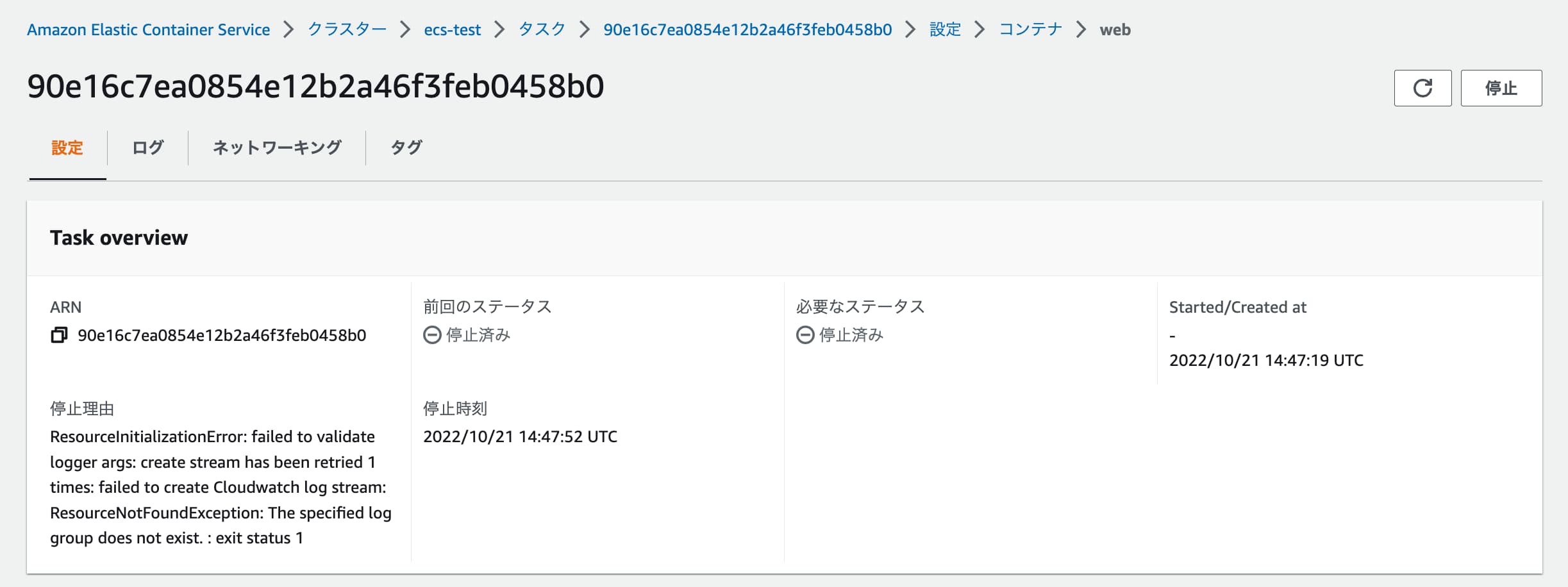Click the ARN value text

(x=222, y=335)
